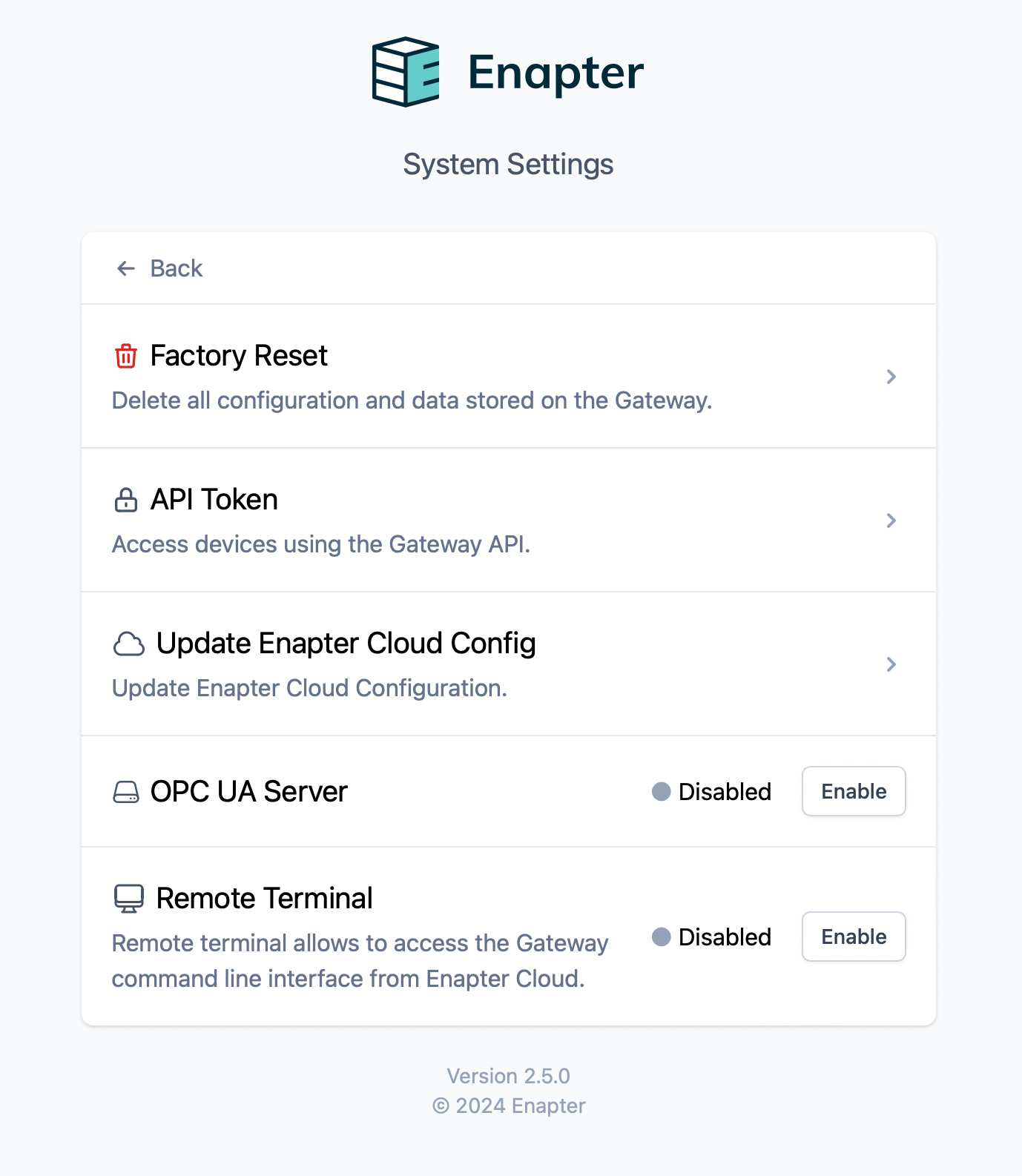Viewport: 1022px width, 1176px height.
Task: Expand the API Token row chevron
Action: (x=891, y=521)
